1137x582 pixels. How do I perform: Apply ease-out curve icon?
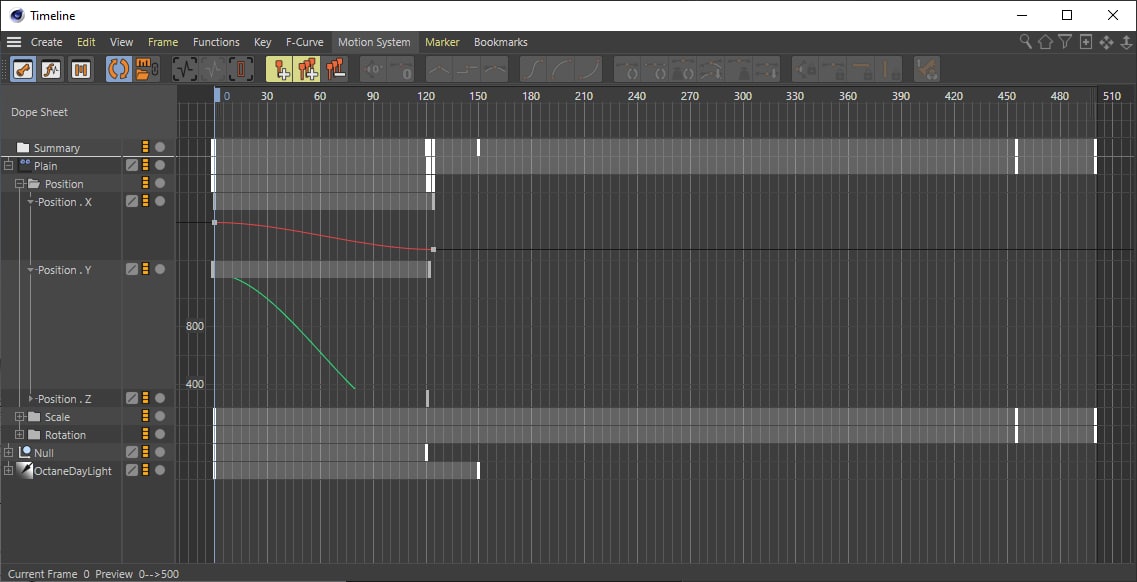click(x=589, y=70)
